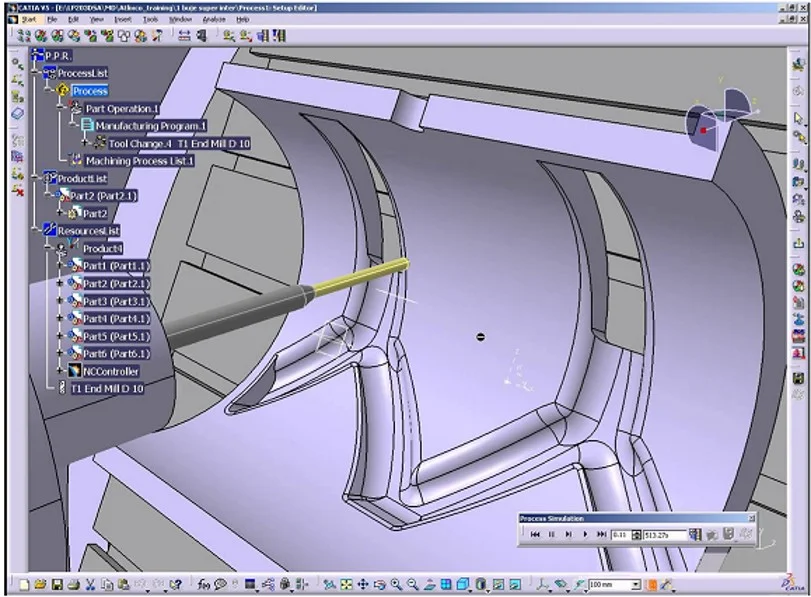Open the 100 mm zoom combo box dropdown
This screenshot has width=811, height=597.
637,581
